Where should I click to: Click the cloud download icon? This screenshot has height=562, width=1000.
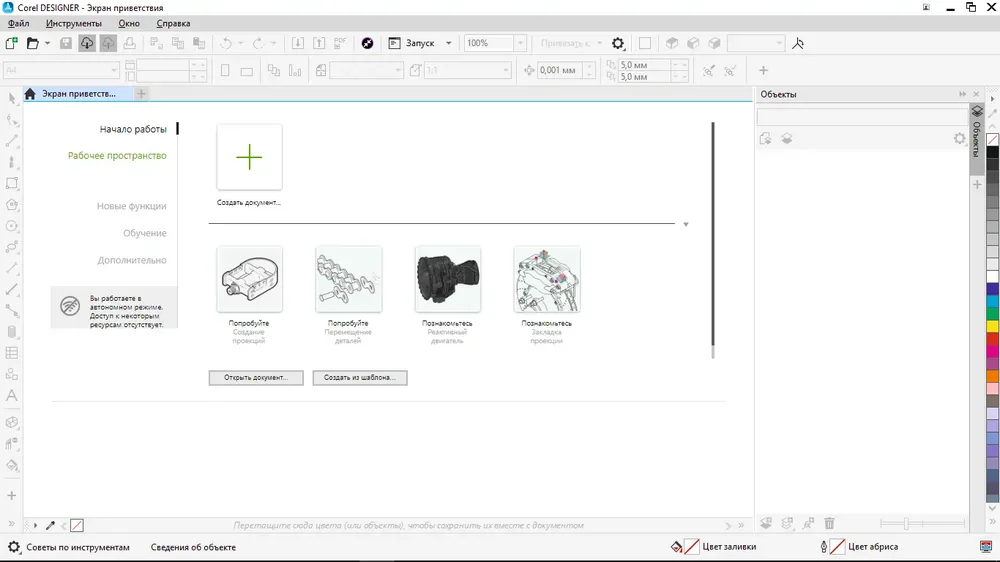[87, 43]
